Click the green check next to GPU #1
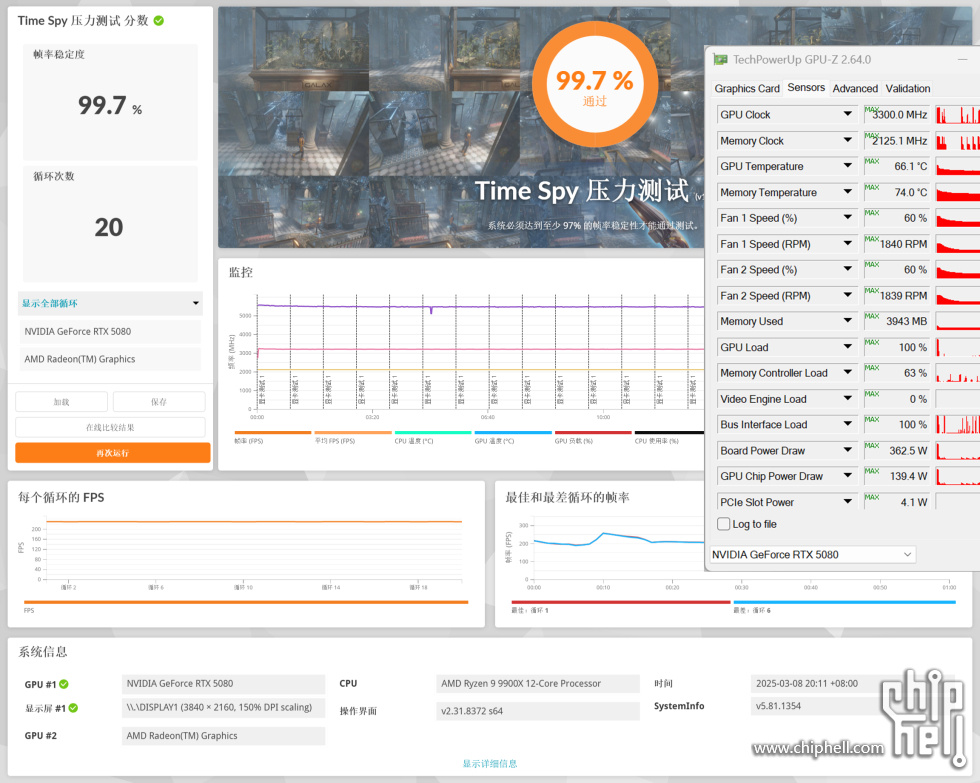Screen dimensions: 980x783 pyautogui.click(x=64, y=684)
